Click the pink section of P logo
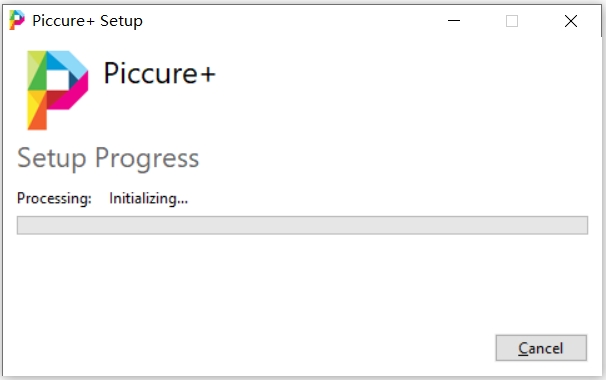The image size is (606, 380). (75, 95)
